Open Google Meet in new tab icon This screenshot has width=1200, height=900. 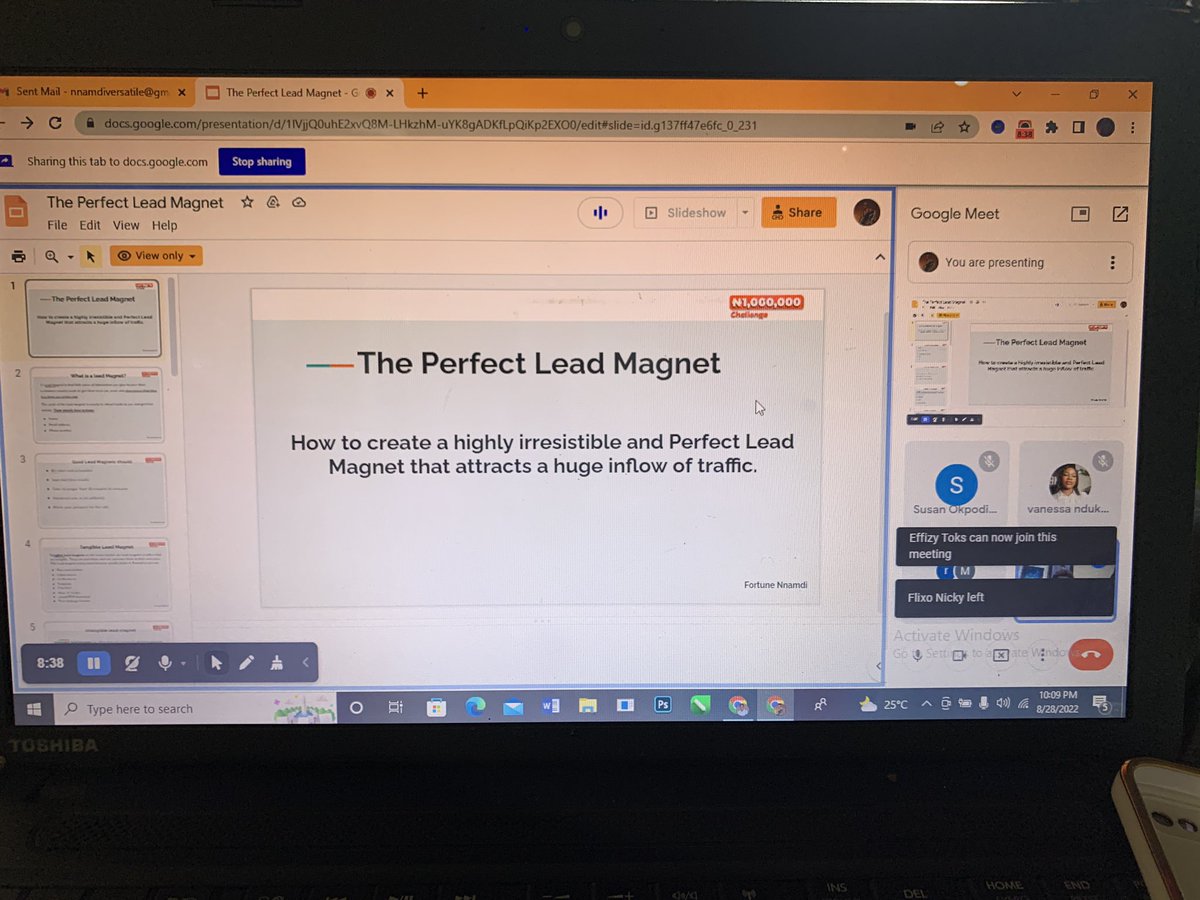tap(1120, 214)
